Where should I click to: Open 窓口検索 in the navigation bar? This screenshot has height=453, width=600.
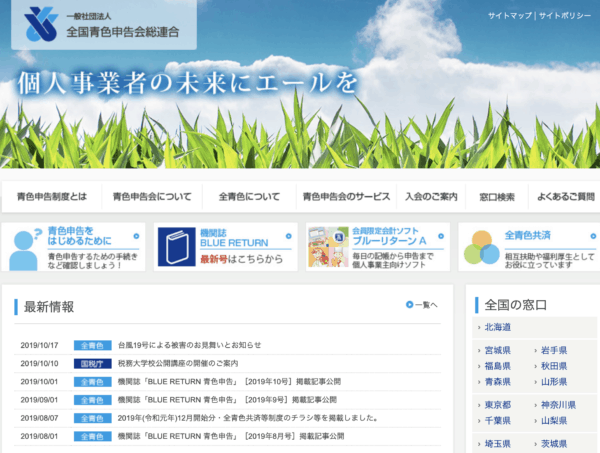497,197
